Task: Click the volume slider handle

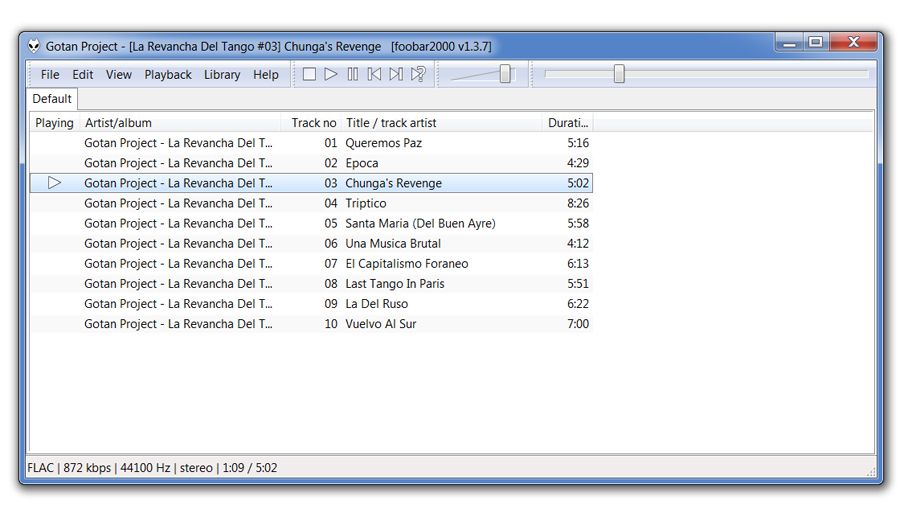Action: pos(506,74)
